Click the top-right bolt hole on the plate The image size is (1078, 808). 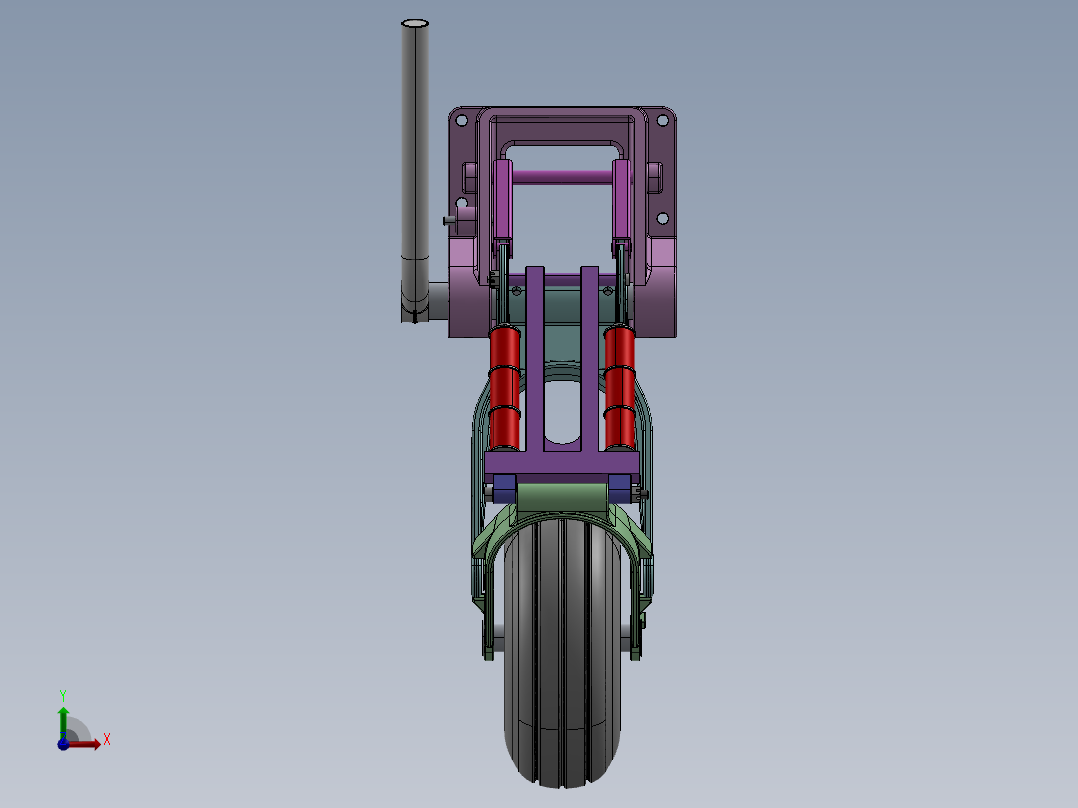(x=662, y=120)
